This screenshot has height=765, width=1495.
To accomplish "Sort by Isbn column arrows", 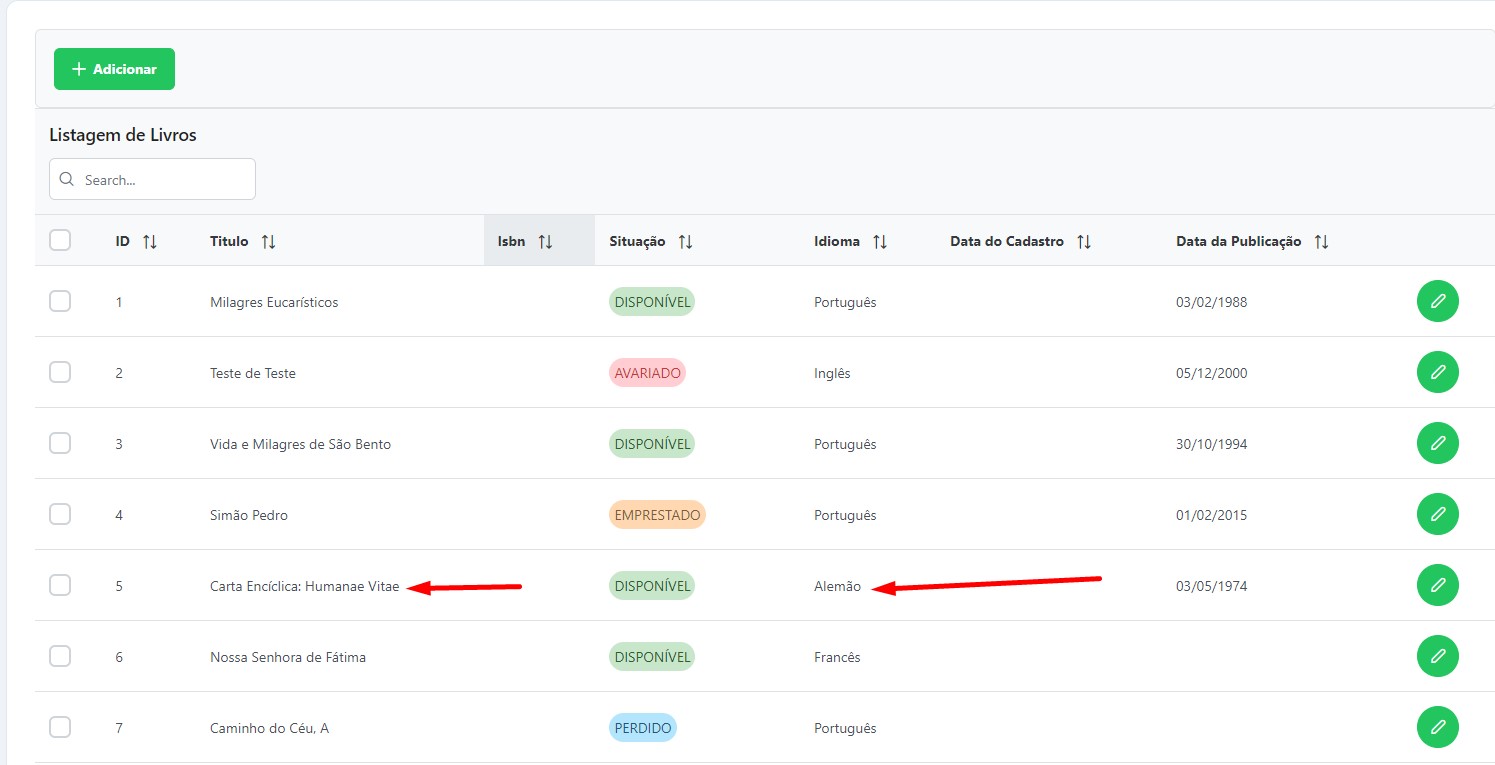I will [x=545, y=242].
